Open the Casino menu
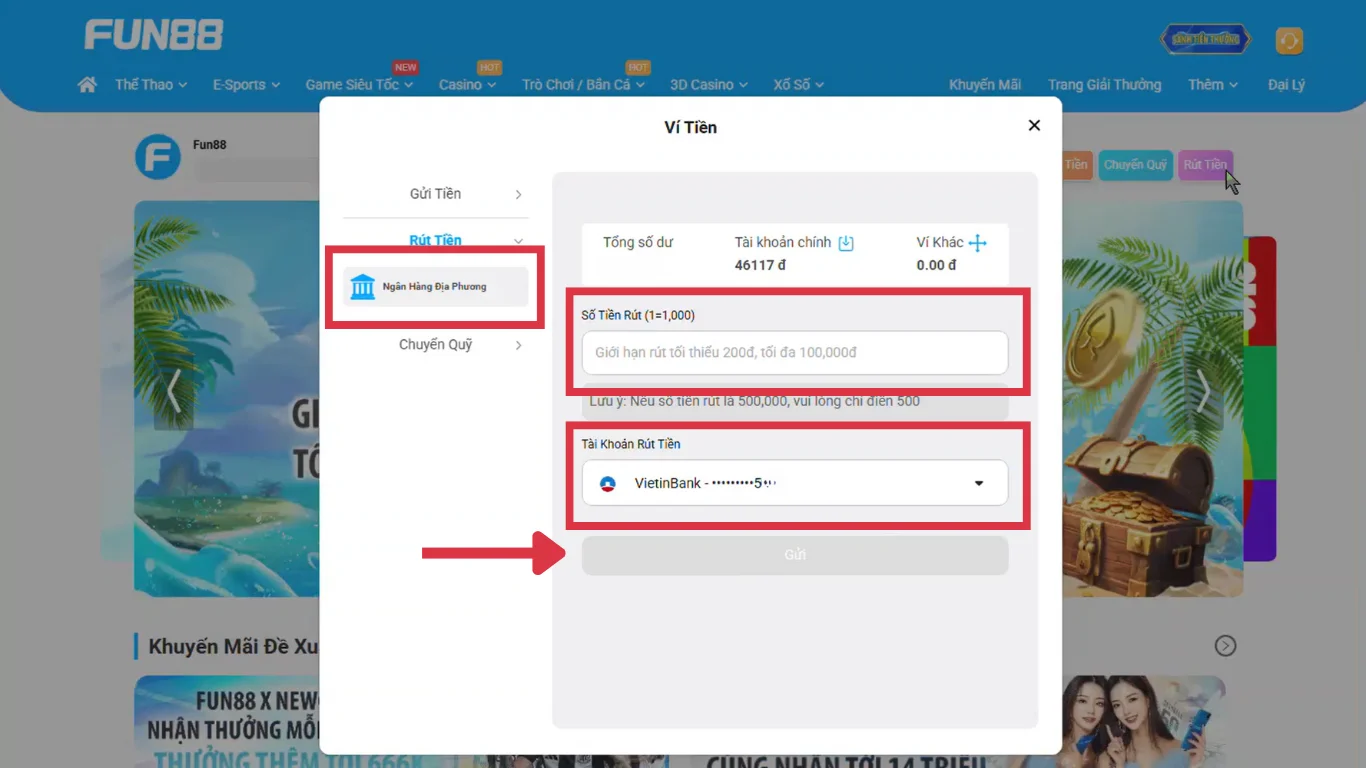1366x768 pixels. (x=467, y=85)
